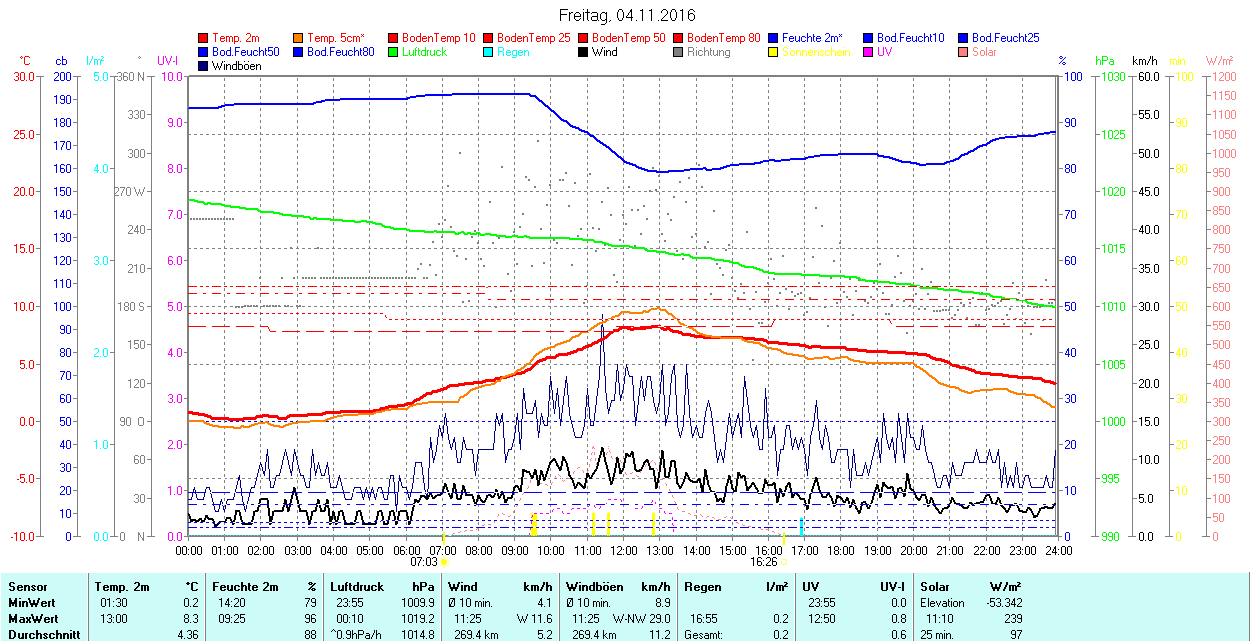Select the BodenTemp 50 legend label
Viewport: 1250px width, 641px height.
pos(629,38)
